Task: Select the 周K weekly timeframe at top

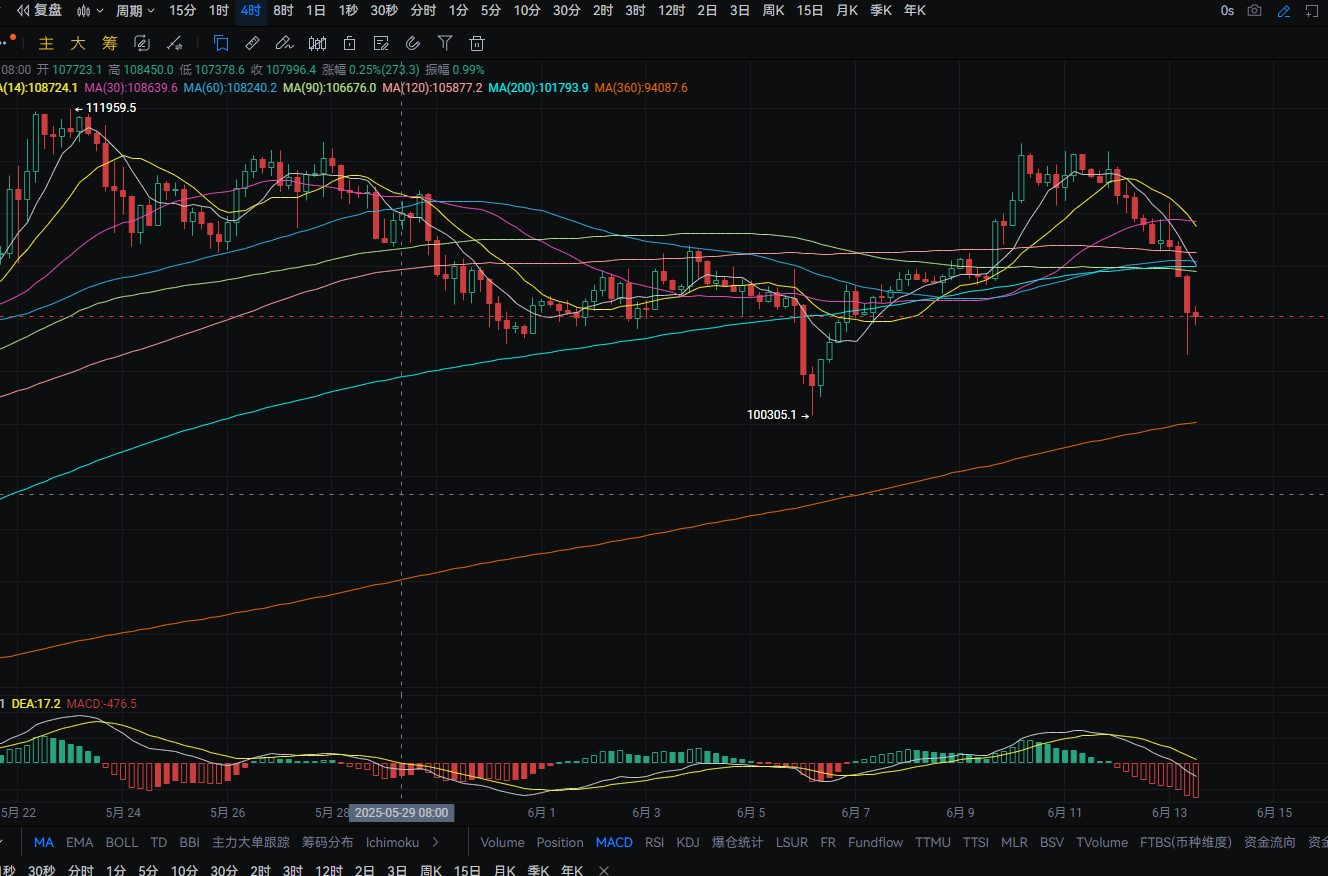Action: (x=773, y=11)
